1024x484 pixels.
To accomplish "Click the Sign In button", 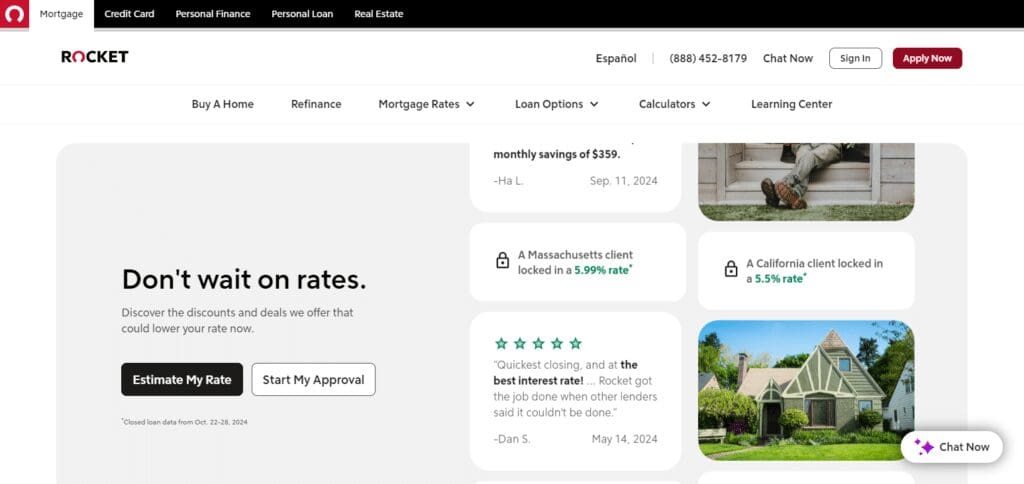I will tap(856, 58).
